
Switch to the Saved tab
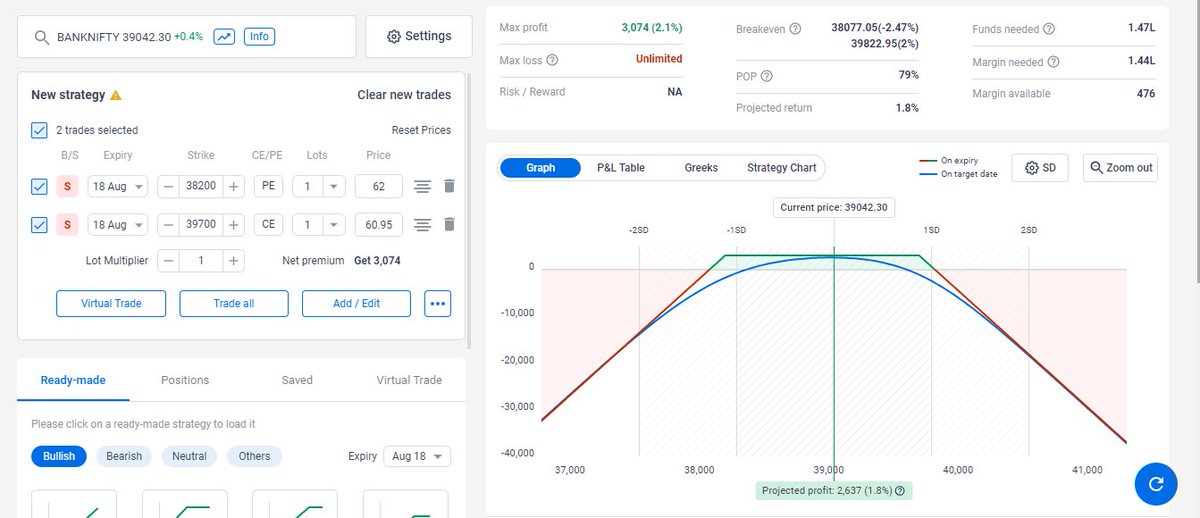coord(297,380)
